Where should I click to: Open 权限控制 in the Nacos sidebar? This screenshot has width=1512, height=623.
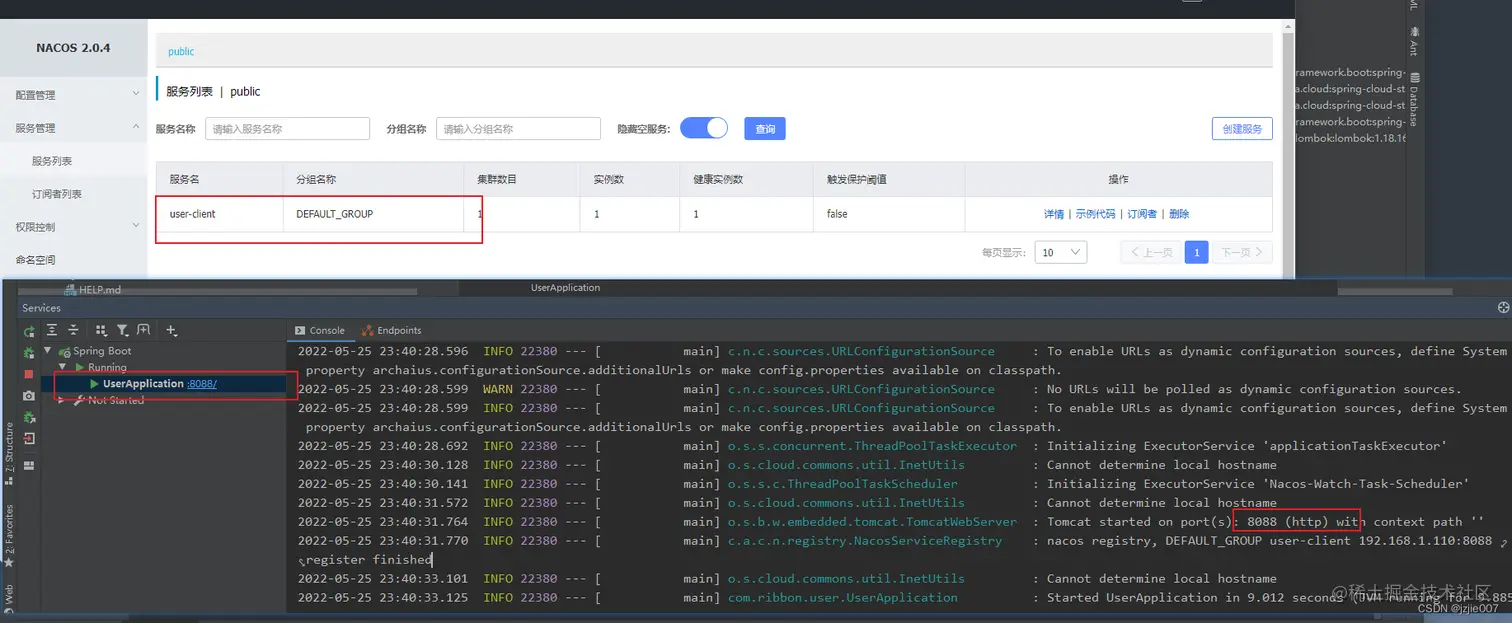[73, 227]
